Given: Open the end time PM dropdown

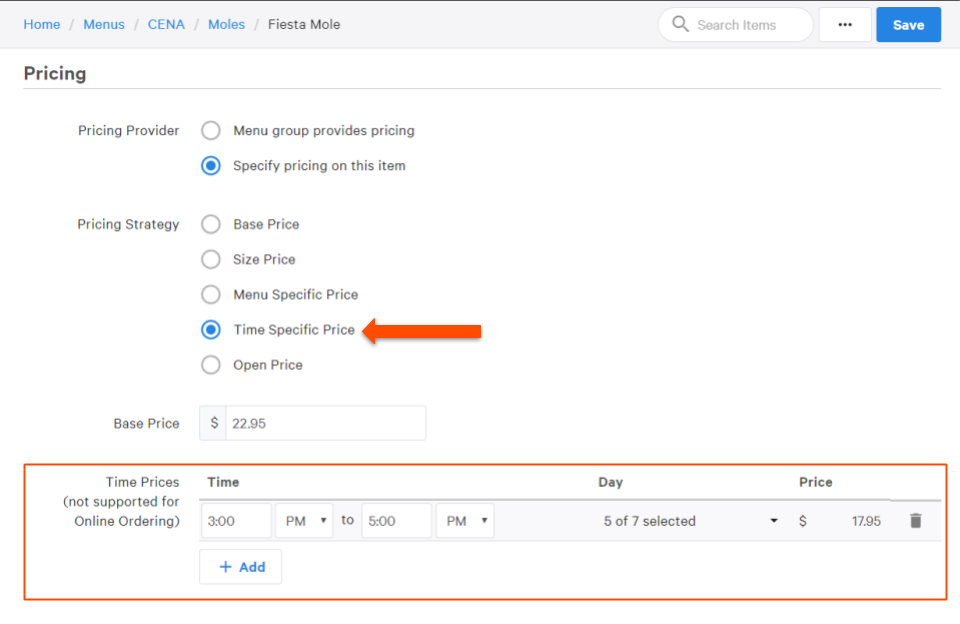Looking at the screenshot, I should point(465,520).
